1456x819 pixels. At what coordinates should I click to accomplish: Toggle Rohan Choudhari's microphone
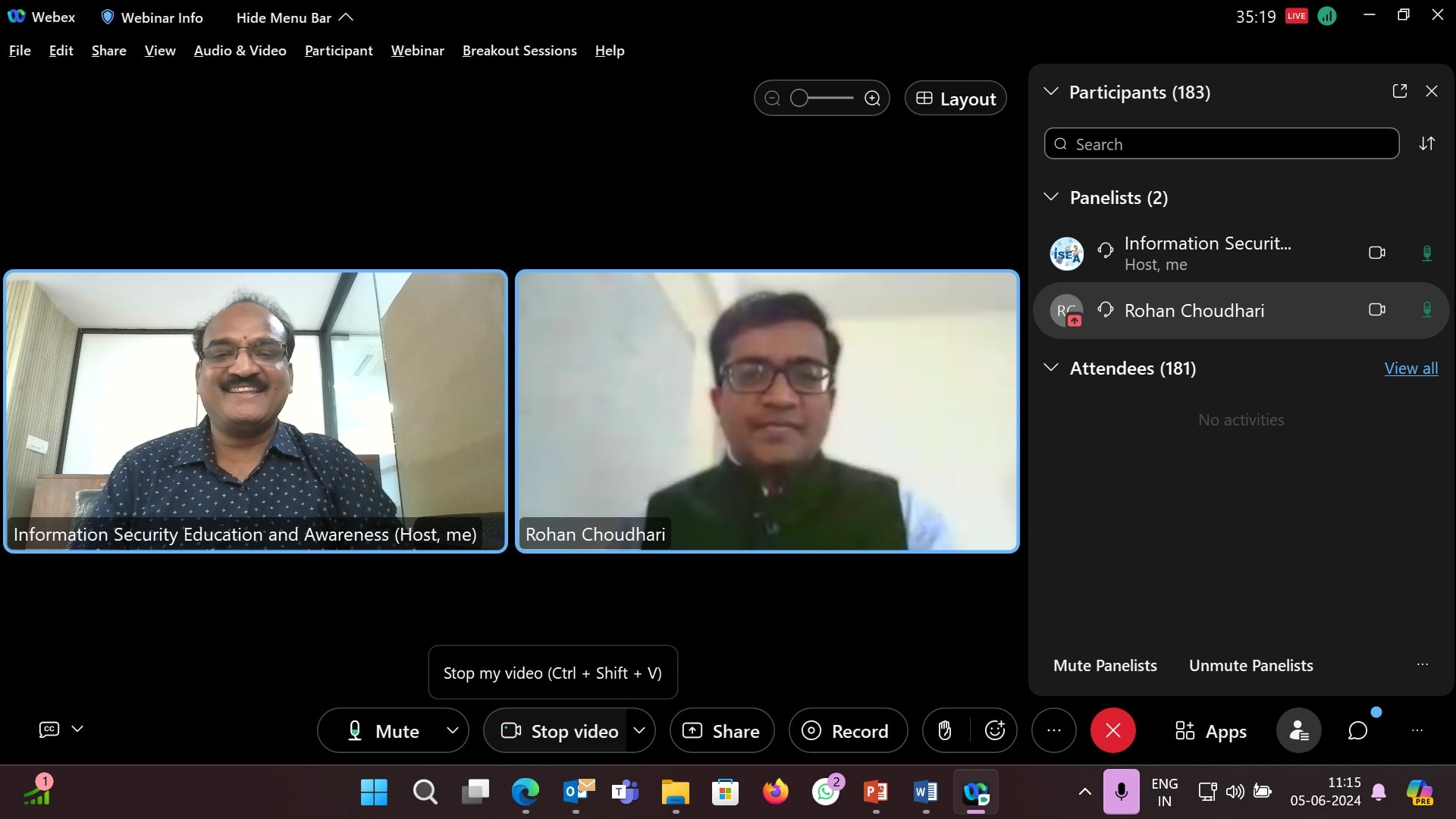click(x=1426, y=310)
